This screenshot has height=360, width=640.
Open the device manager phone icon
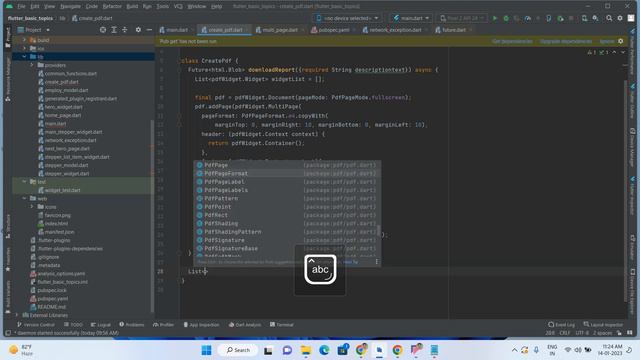584,18
